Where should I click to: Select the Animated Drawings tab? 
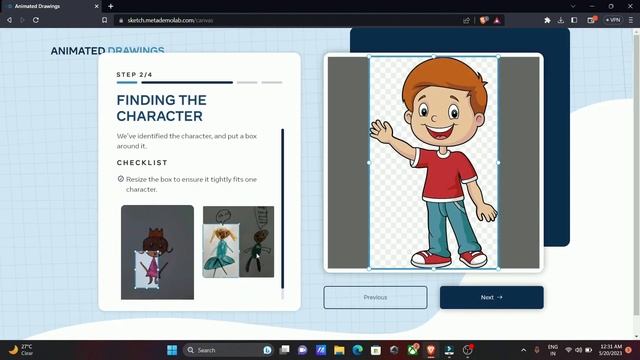click(x=51, y=6)
